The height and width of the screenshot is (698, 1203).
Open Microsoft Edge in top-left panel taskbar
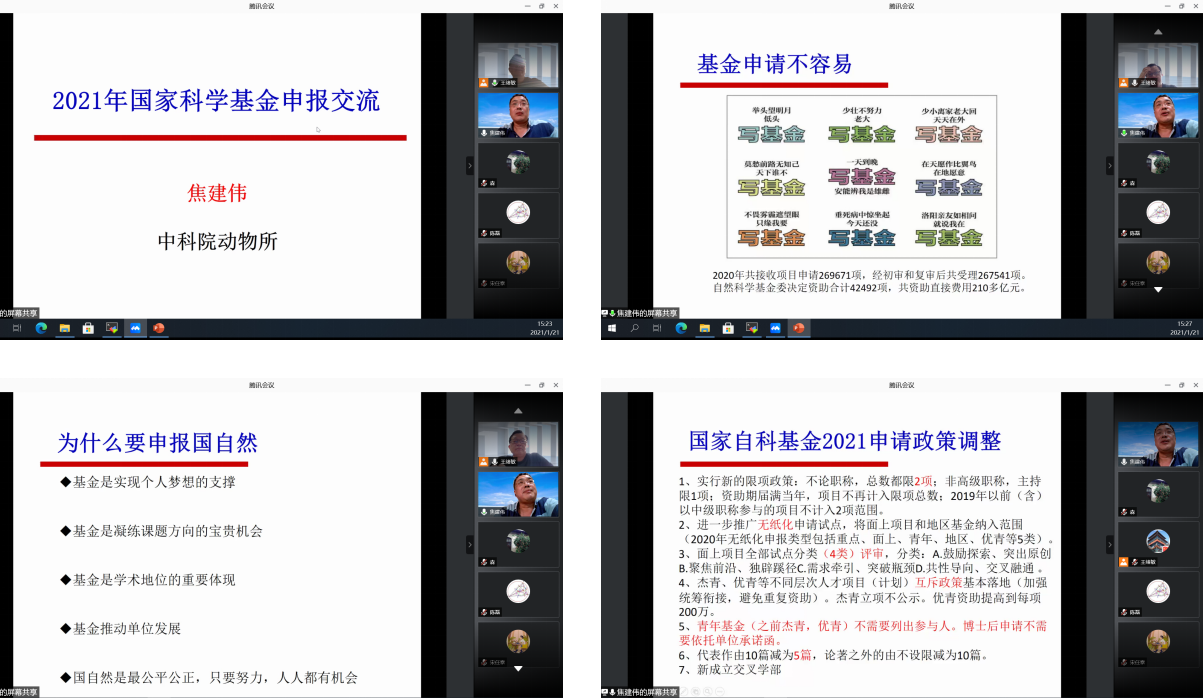pos(41,328)
